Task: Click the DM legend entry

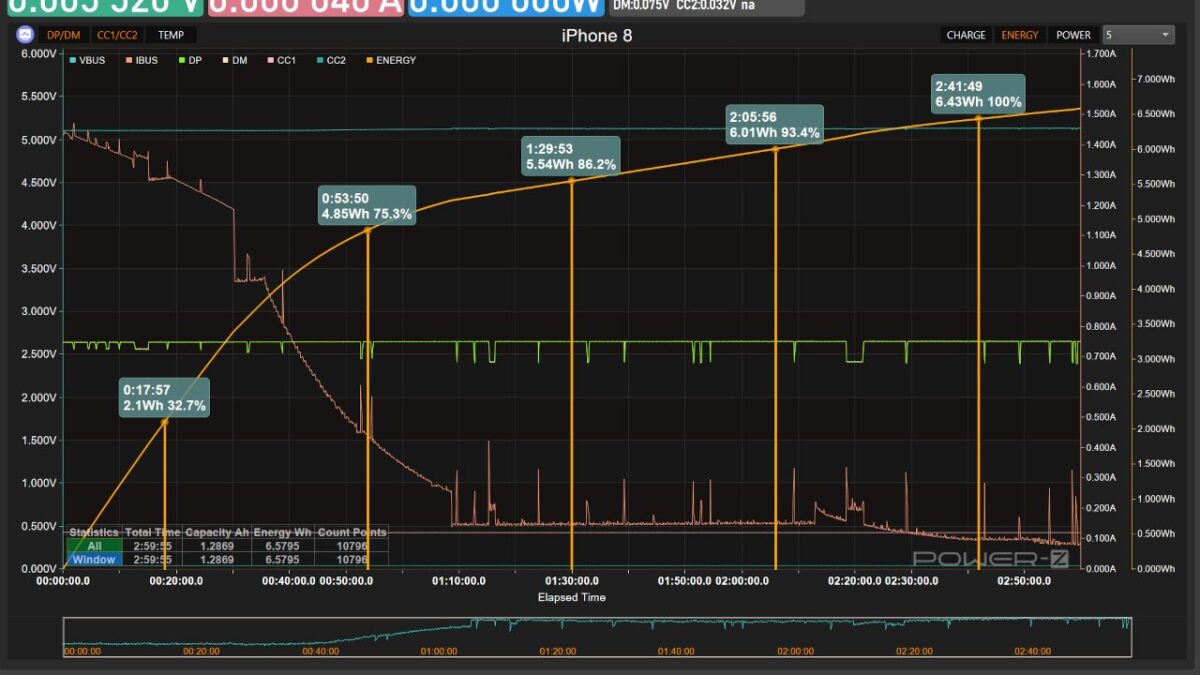Action: [x=234, y=60]
